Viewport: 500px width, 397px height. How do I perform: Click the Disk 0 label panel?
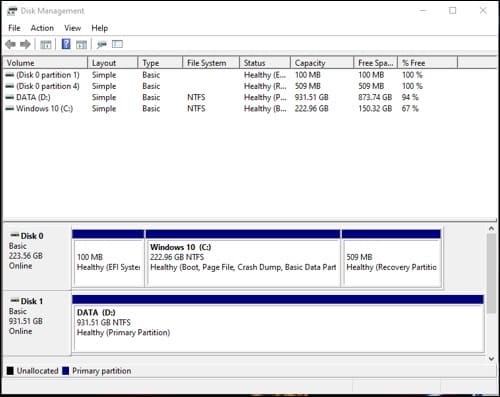(x=37, y=258)
